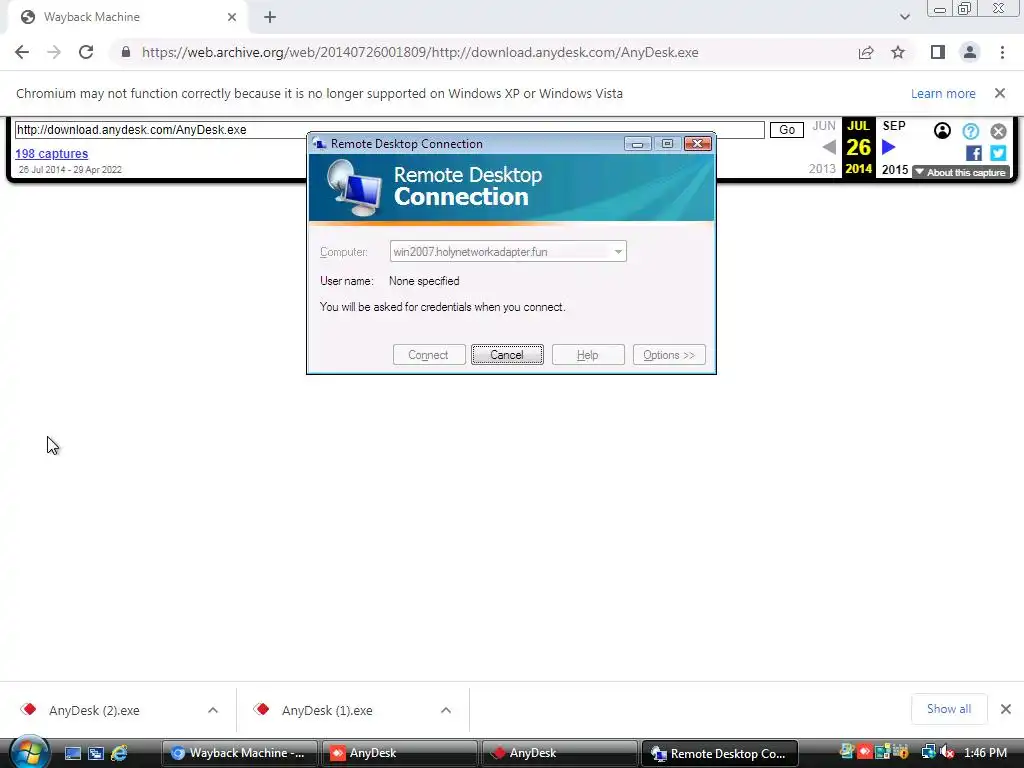Launch Internet Explorer from quick launch

click(120, 754)
